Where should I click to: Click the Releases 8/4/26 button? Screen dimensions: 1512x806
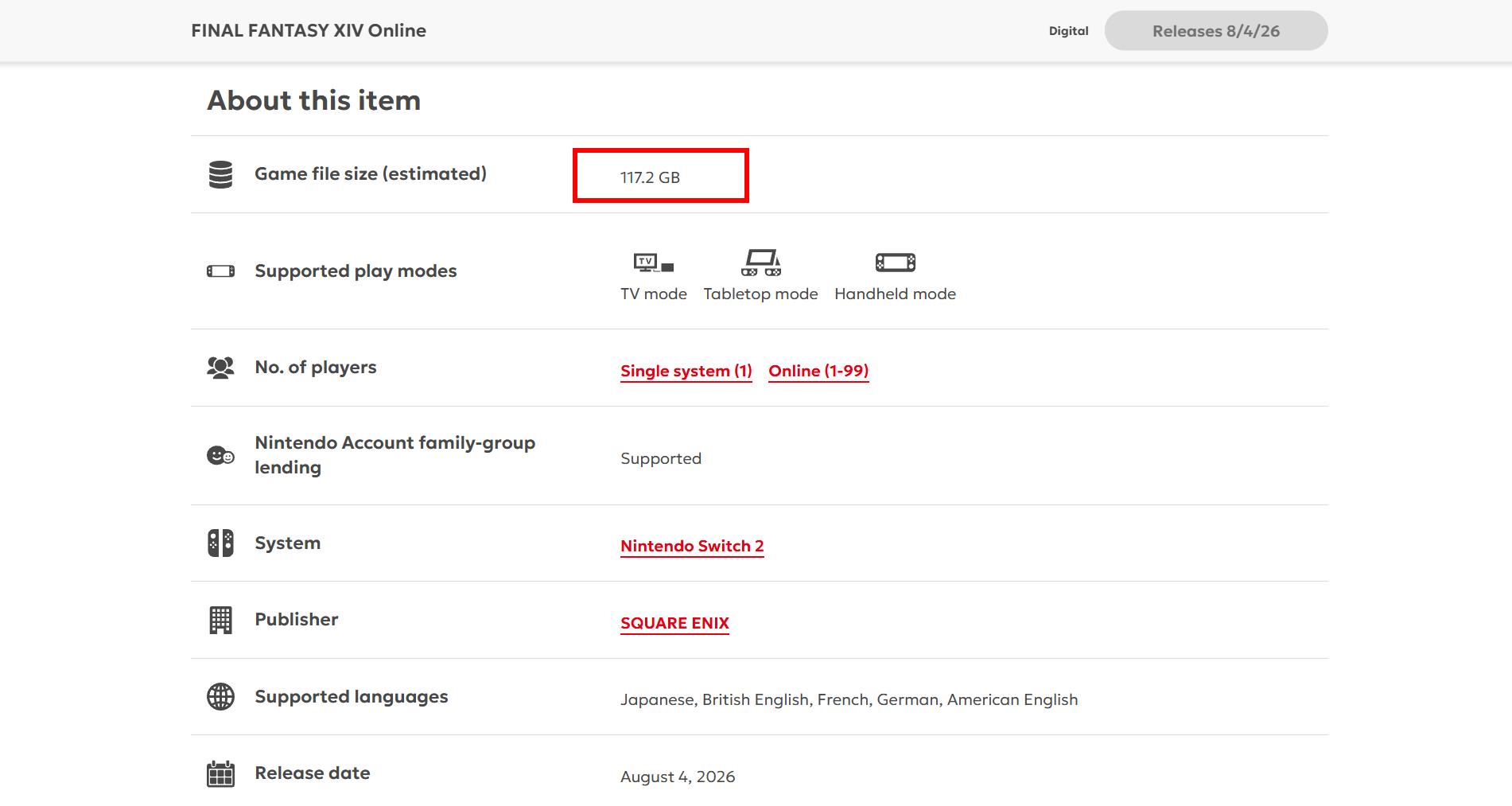1216,31
